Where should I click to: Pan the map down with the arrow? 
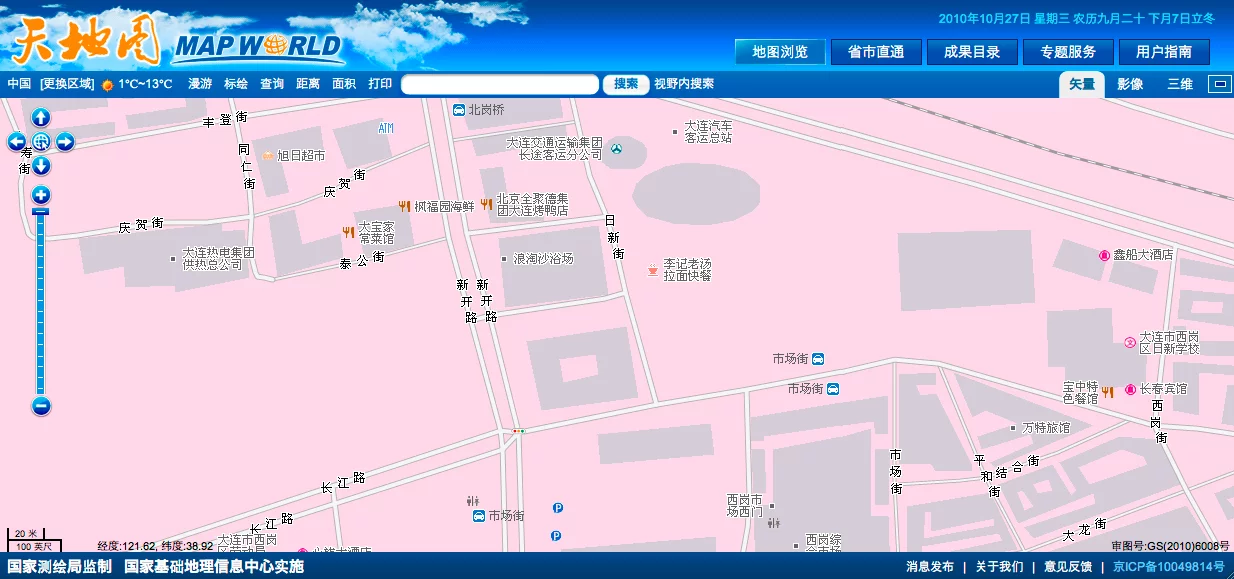[41, 166]
